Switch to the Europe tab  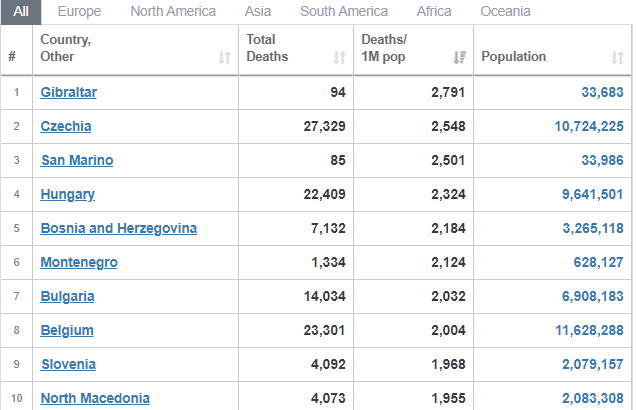(x=79, y=11)
